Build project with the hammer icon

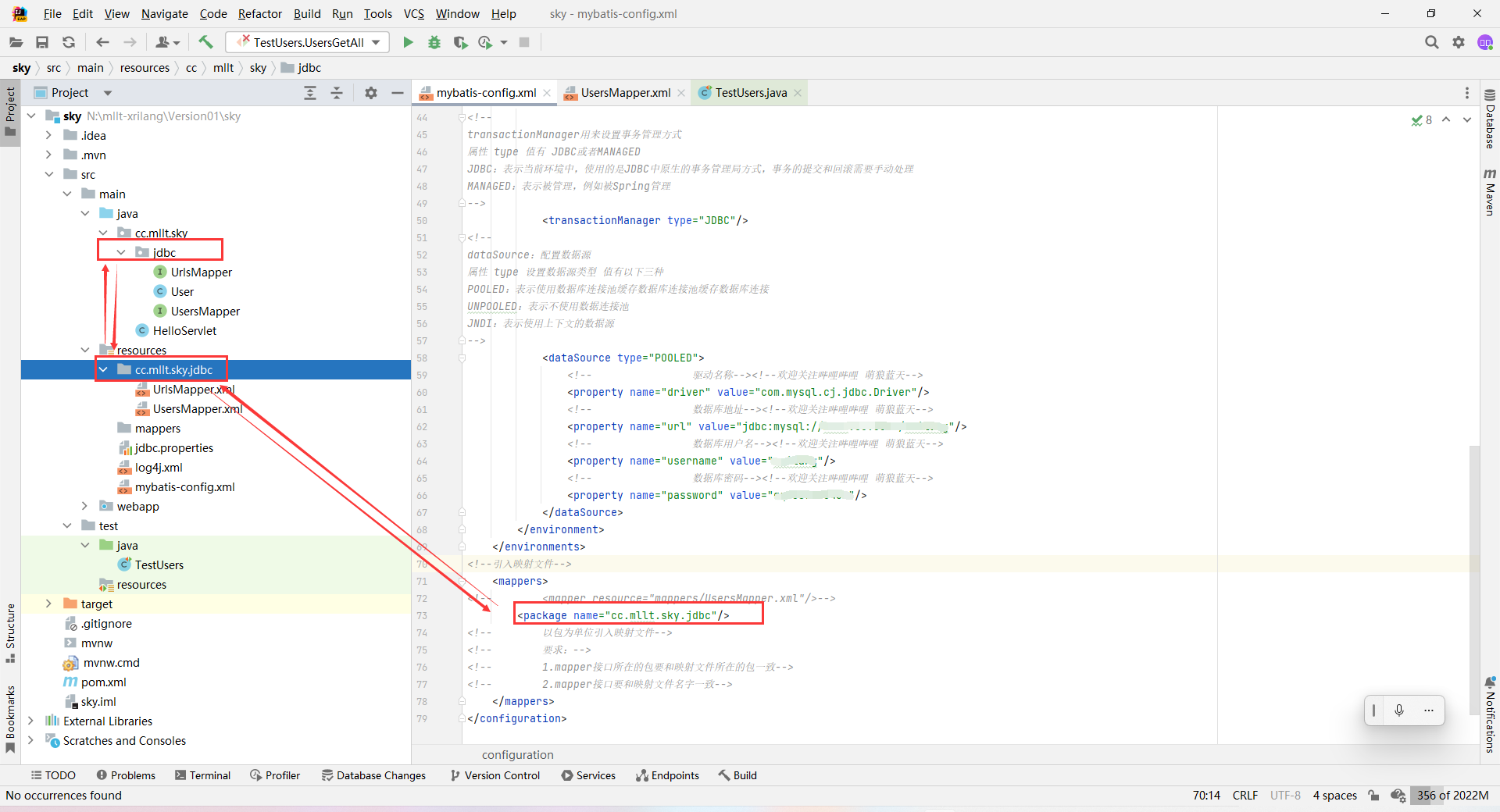tap(205, 42)
